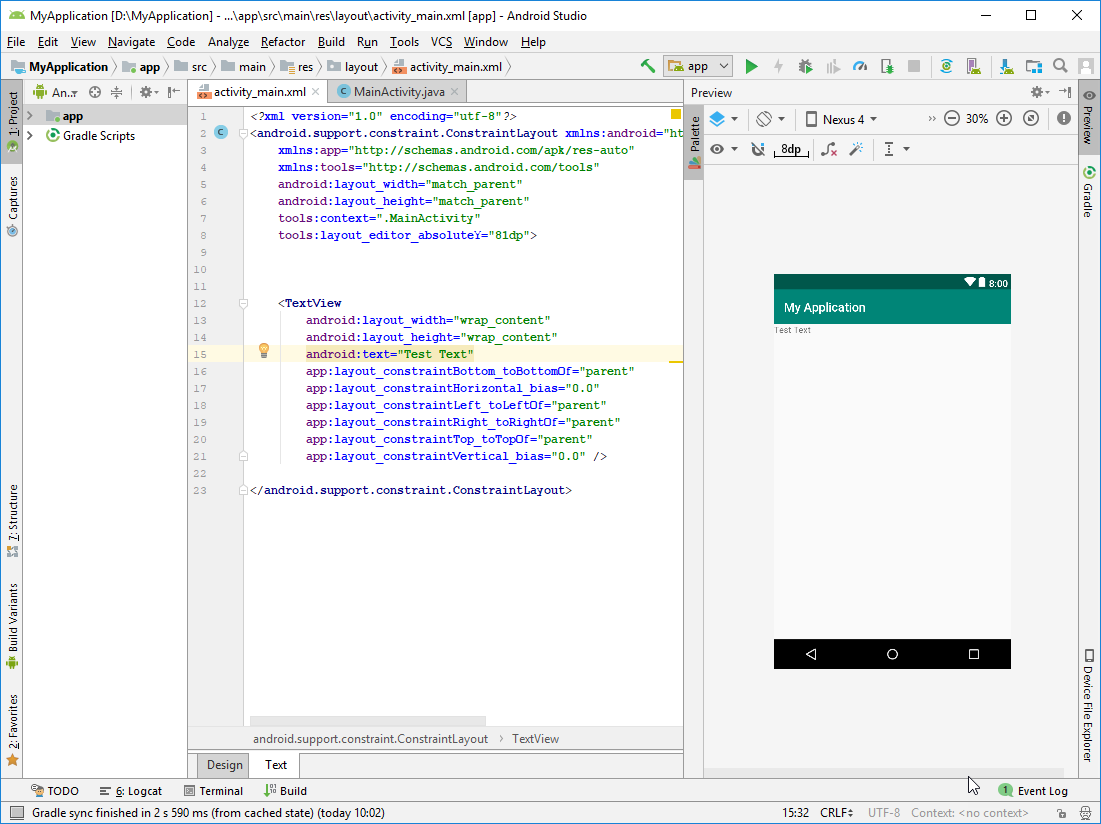Viewport: 1101px width, 824px height.
Task: Click the Stop square in the toolbar
Action: click(914, 66)
